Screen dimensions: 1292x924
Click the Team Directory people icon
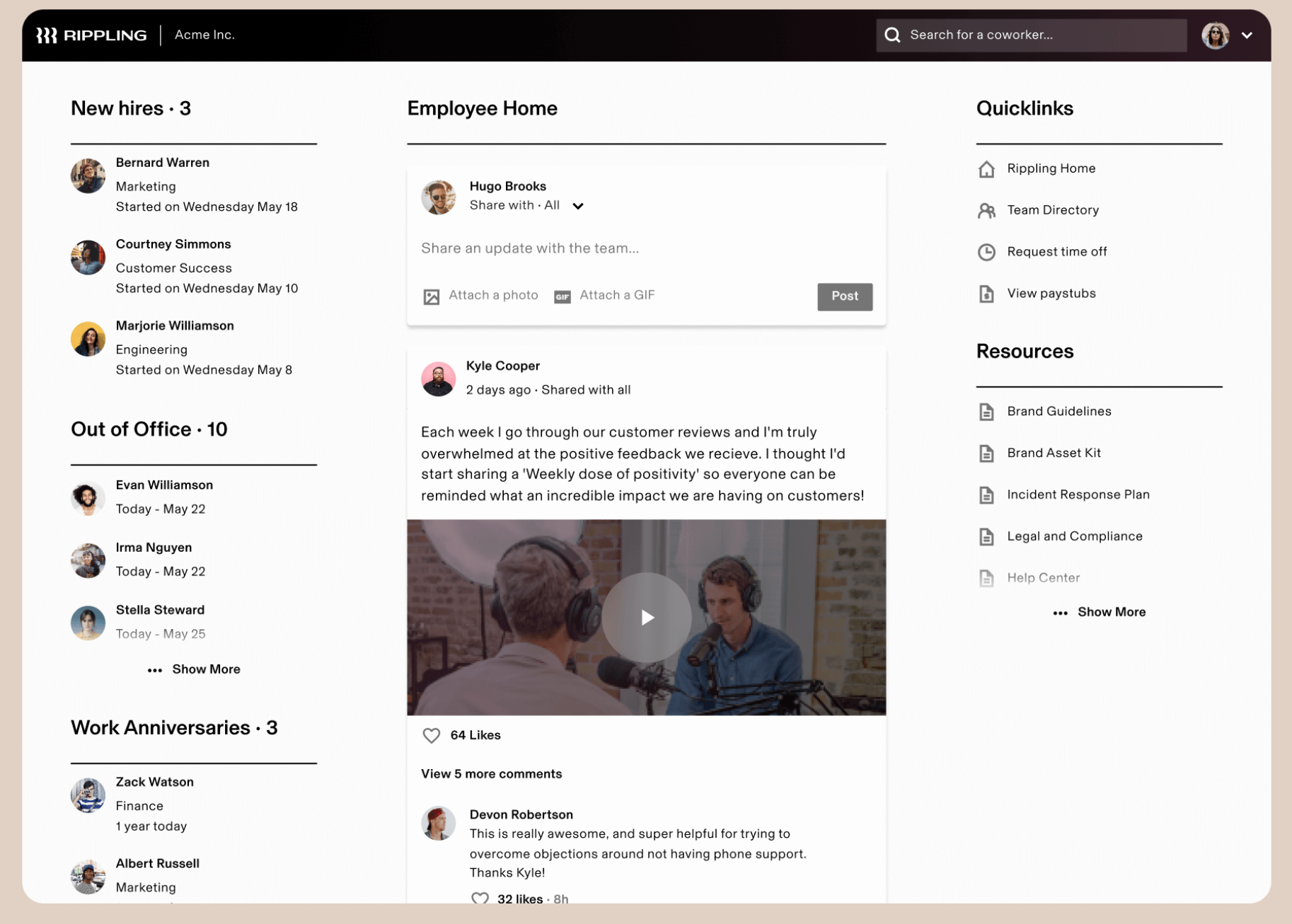[986, 211]
